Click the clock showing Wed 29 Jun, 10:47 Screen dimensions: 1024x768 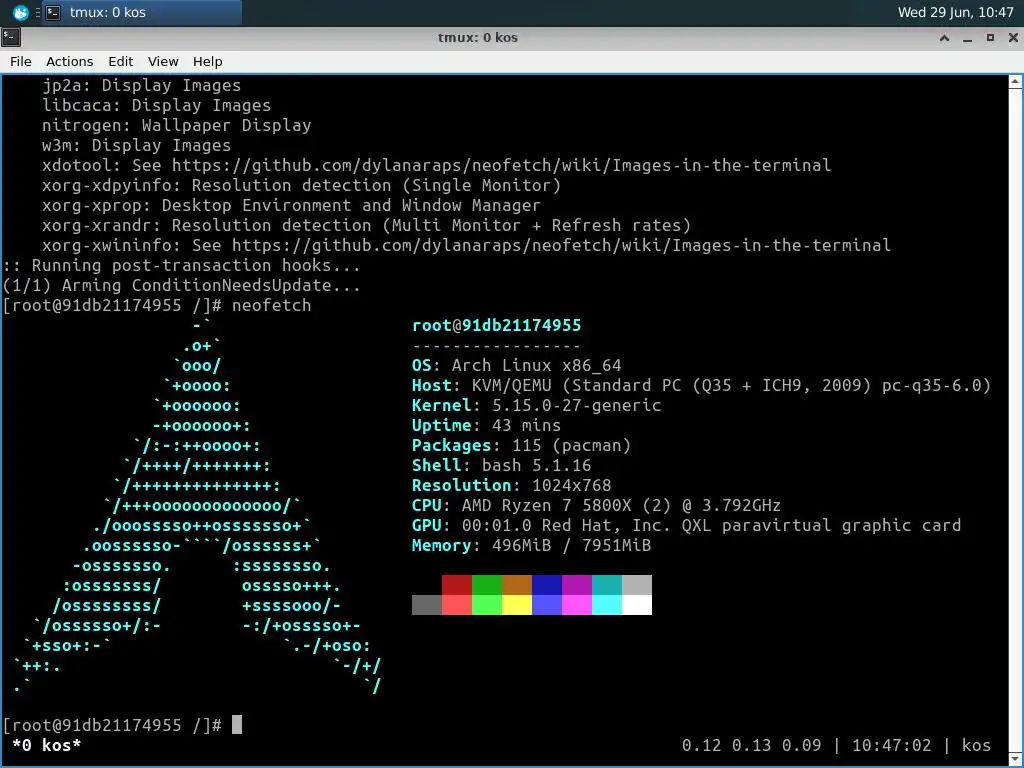(x=955, y=12)
